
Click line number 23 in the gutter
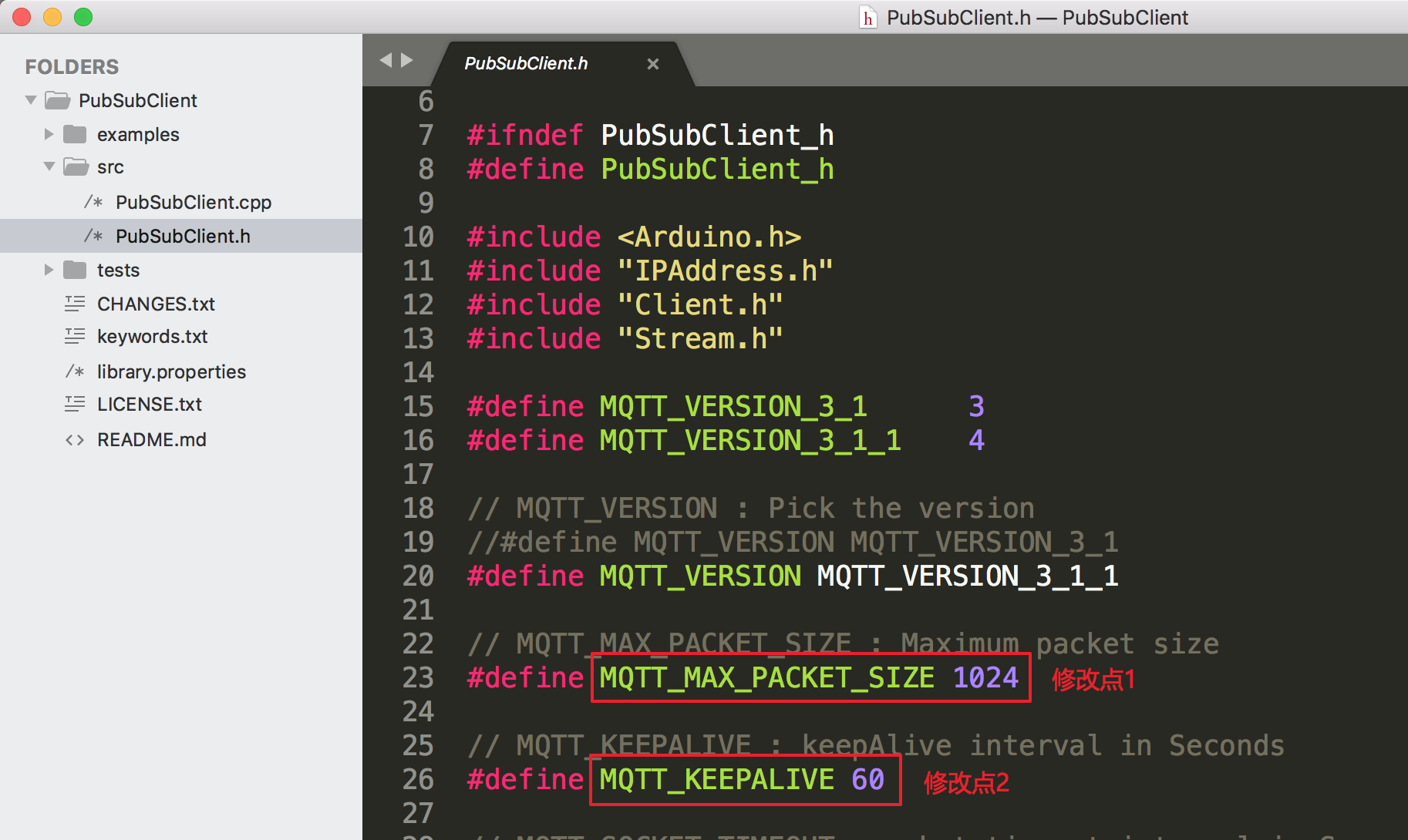(x=417, y=677)
